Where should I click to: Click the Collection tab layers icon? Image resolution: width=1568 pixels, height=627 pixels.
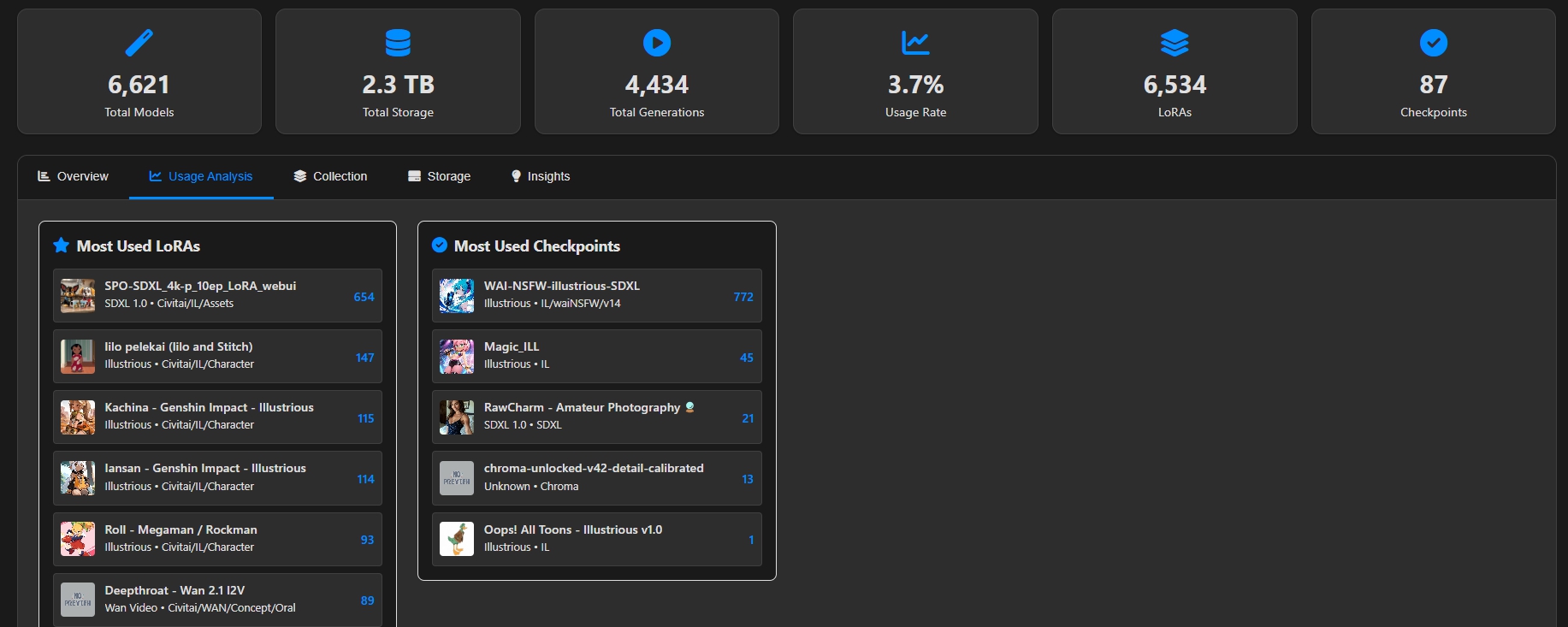299,176
